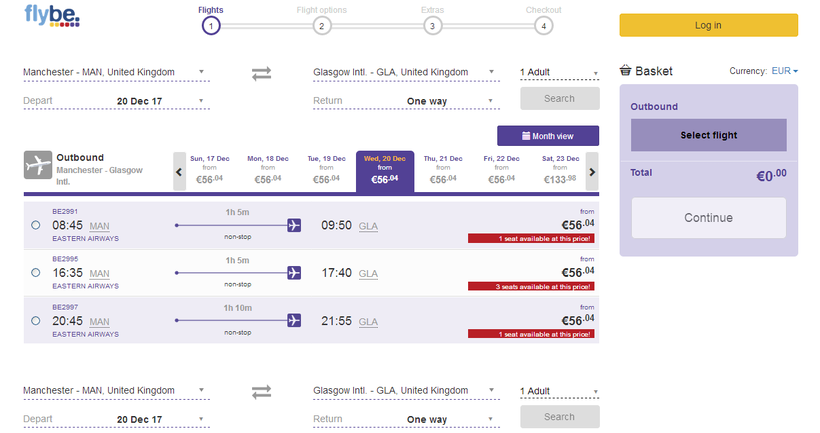Click the flybe logo
The image size is (820, 433).
[x=52, y=15]
